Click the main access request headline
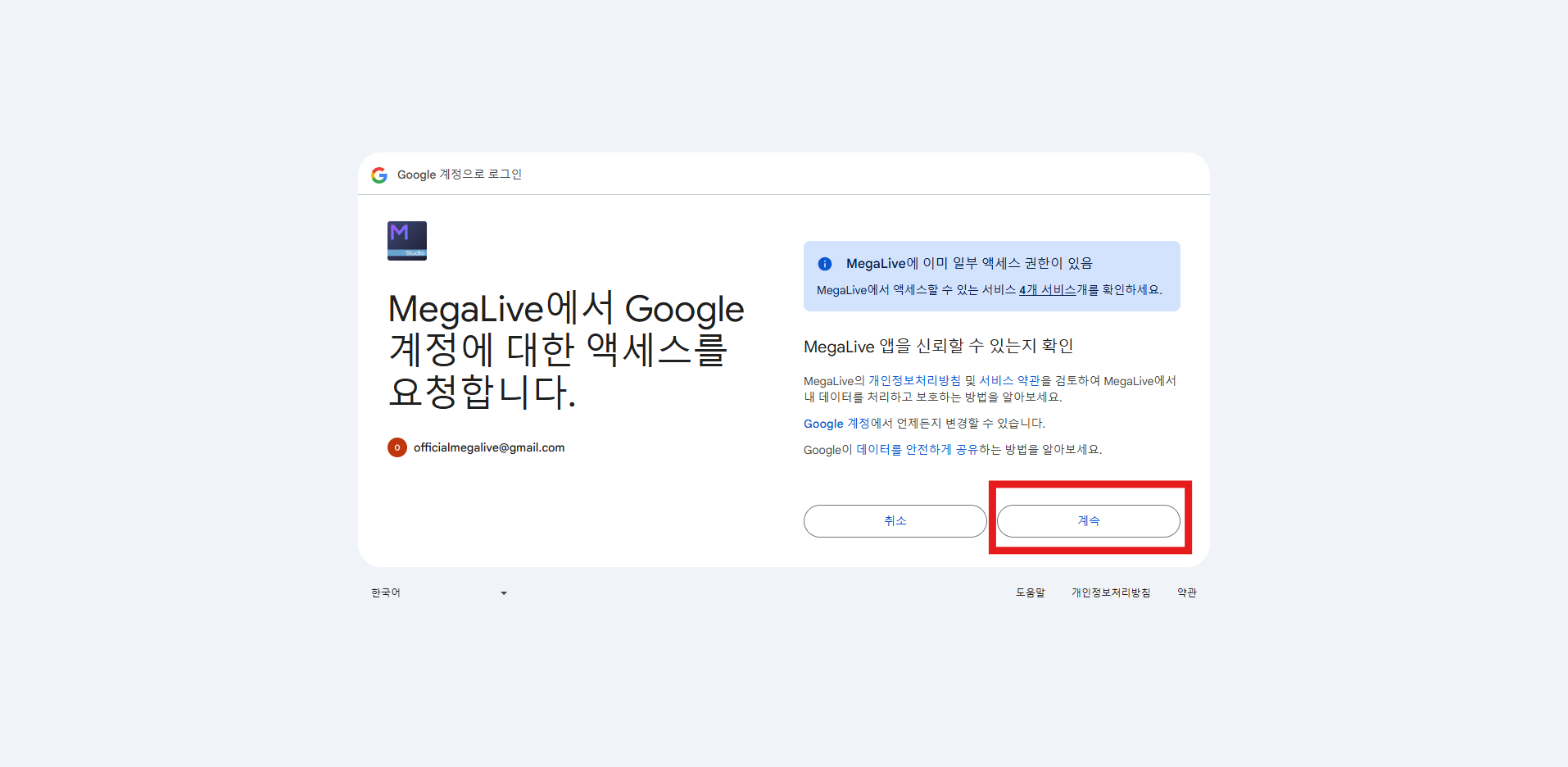The width and height of the screenshot is (1568, 767). click(x=566, y=350)
